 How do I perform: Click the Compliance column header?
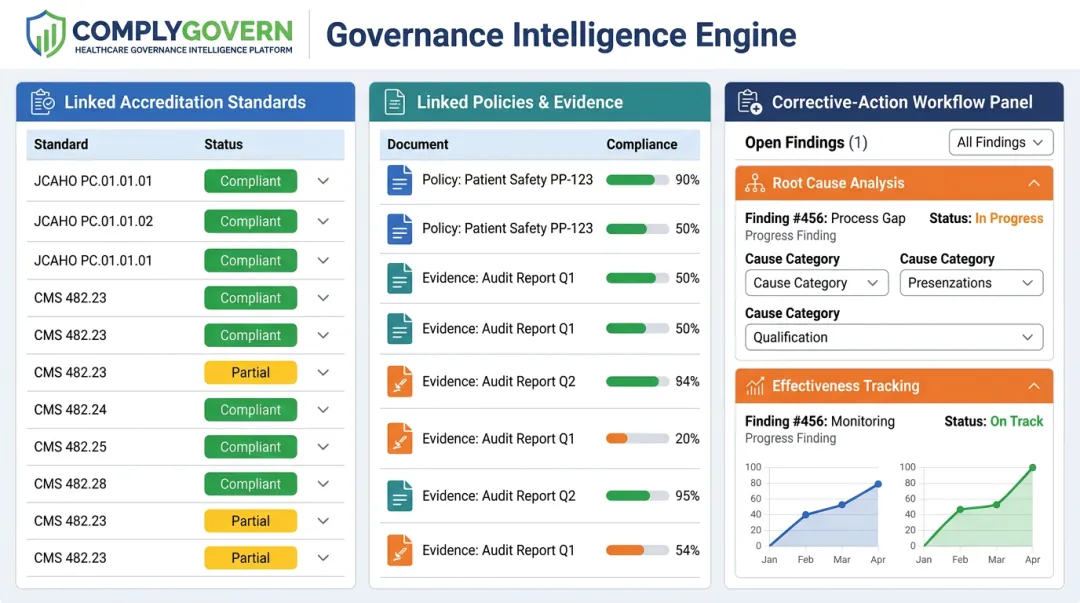(x=642, y=145)
